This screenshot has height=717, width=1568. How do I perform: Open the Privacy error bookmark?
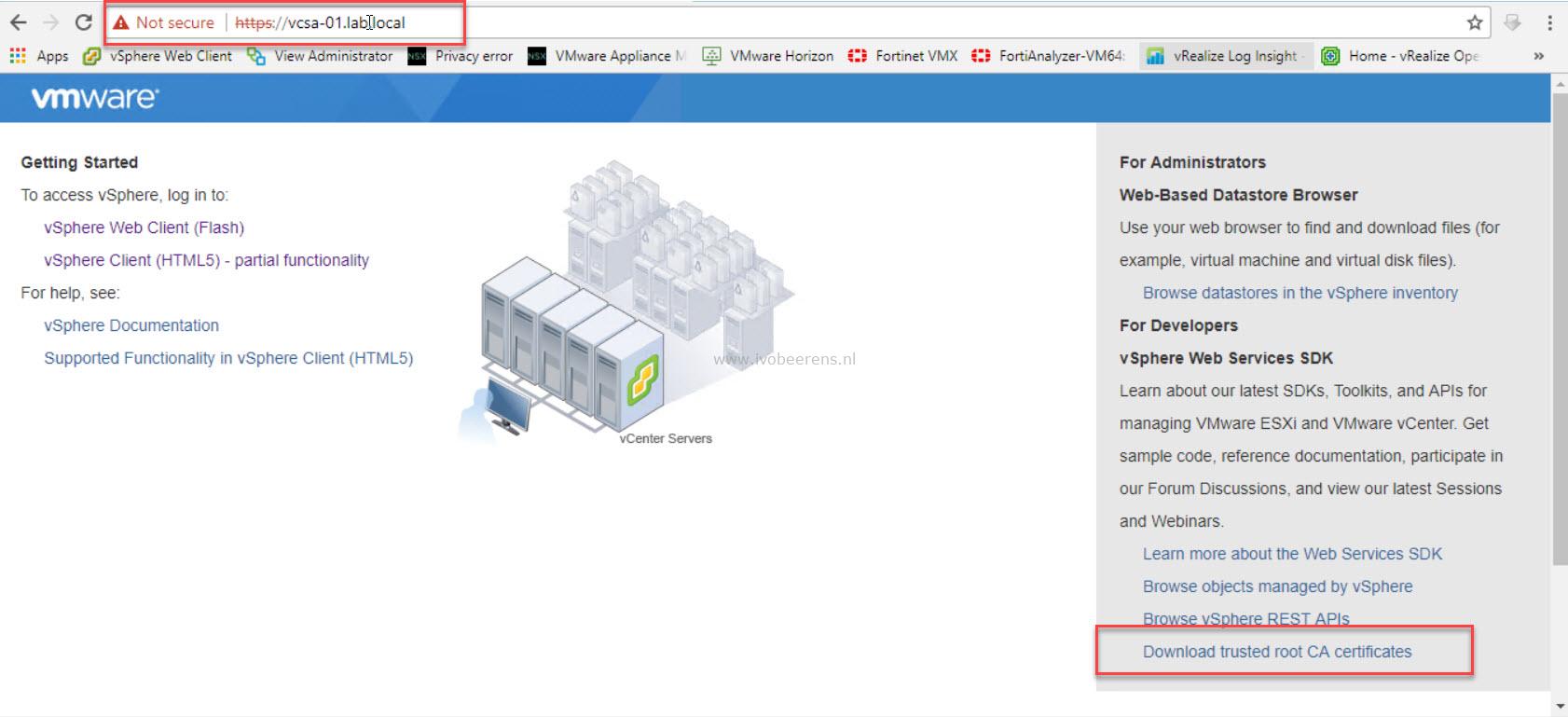pyautogui.click(x=461, y=56)
